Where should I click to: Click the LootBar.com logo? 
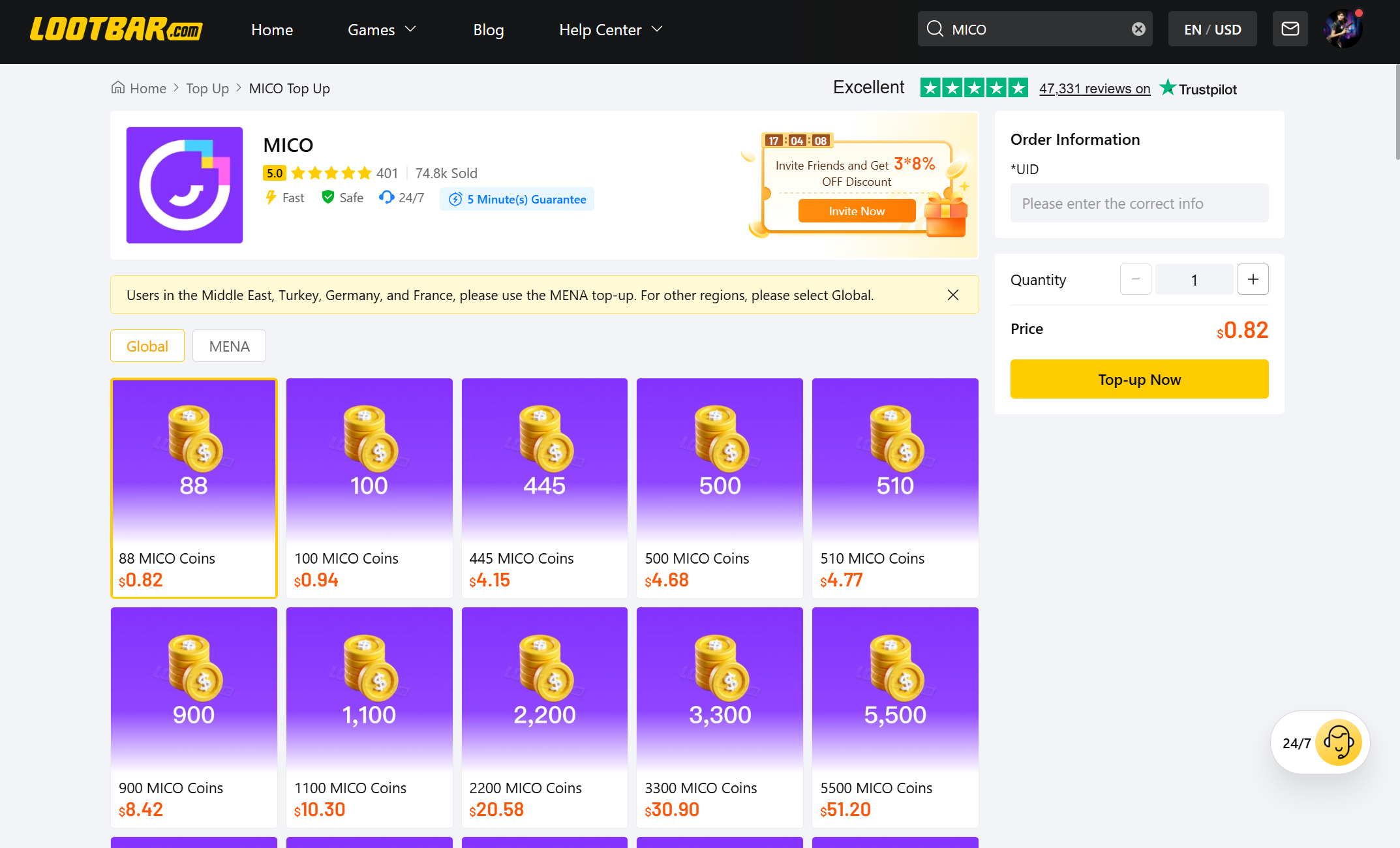(116, 29)
